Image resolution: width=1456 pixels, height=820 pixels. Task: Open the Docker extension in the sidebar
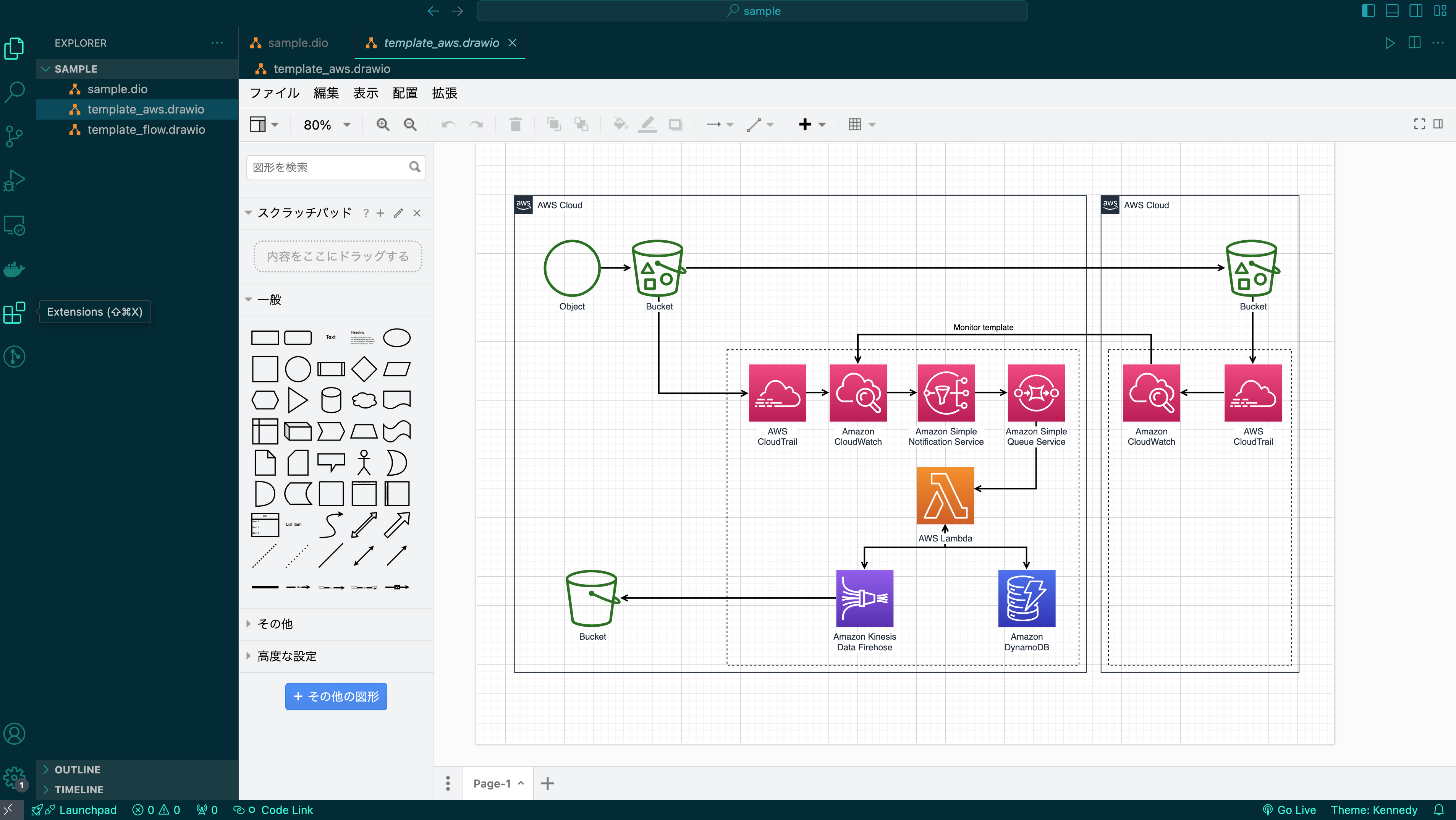tap(14, 269)
